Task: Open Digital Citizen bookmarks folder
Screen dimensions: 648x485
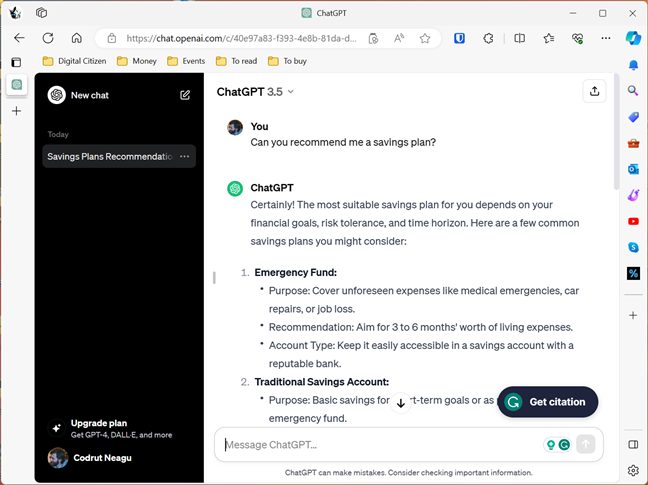Action: pos(75,61)
